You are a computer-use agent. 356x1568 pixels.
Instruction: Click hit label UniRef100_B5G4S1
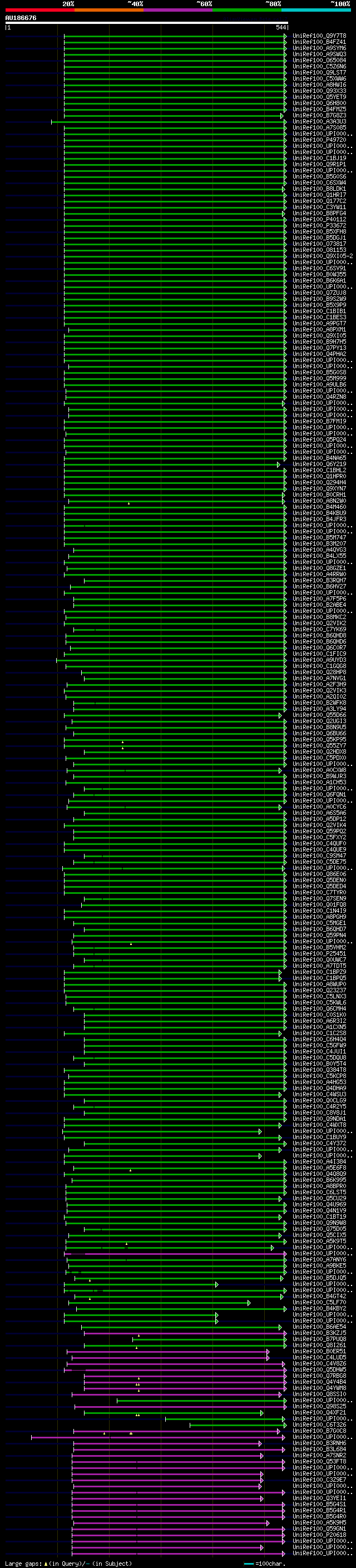pos(319,1505)
